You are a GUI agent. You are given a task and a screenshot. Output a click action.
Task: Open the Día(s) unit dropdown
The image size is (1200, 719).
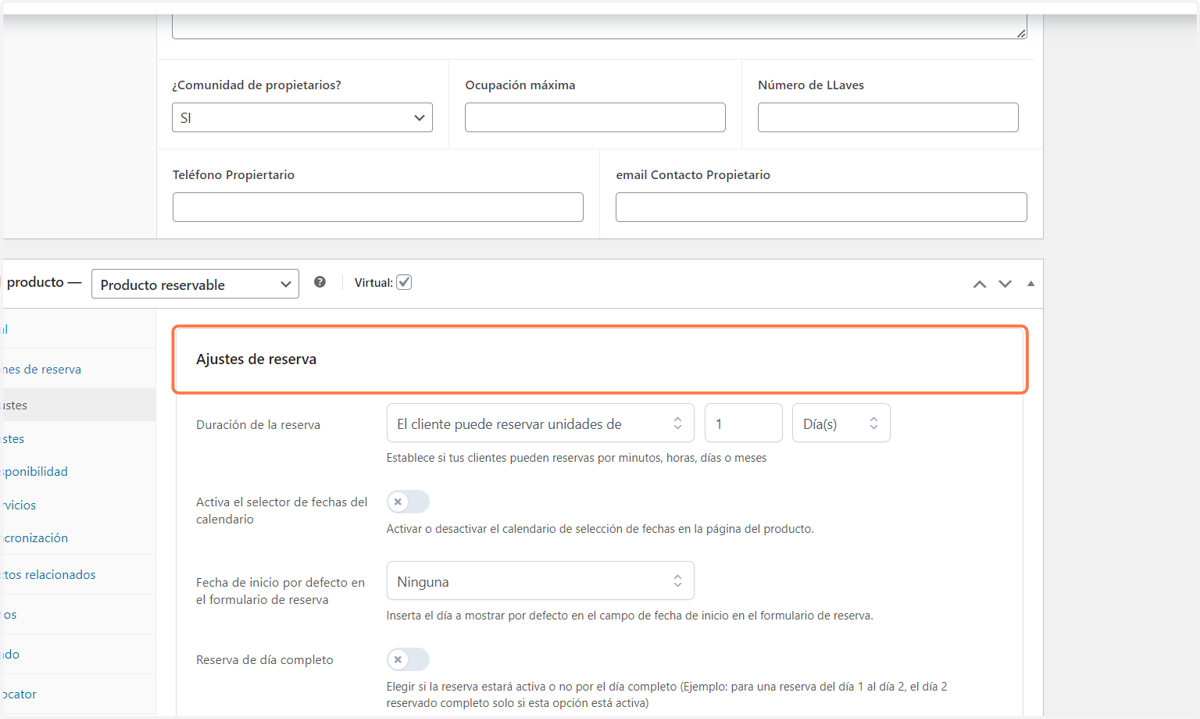(841, 423)
